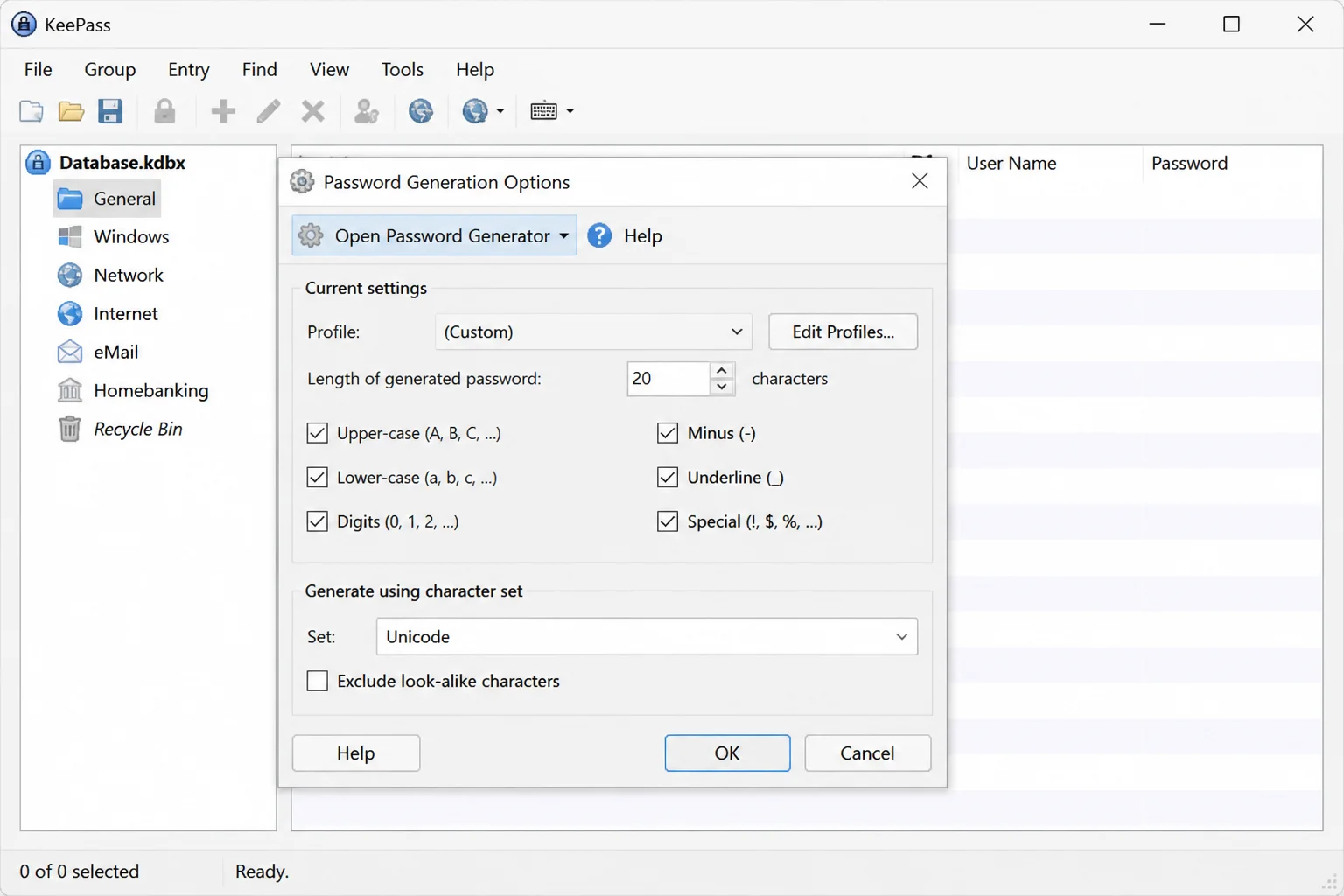Open the Find menu
Screen dimensions: 1344x896
pos(260,69)
